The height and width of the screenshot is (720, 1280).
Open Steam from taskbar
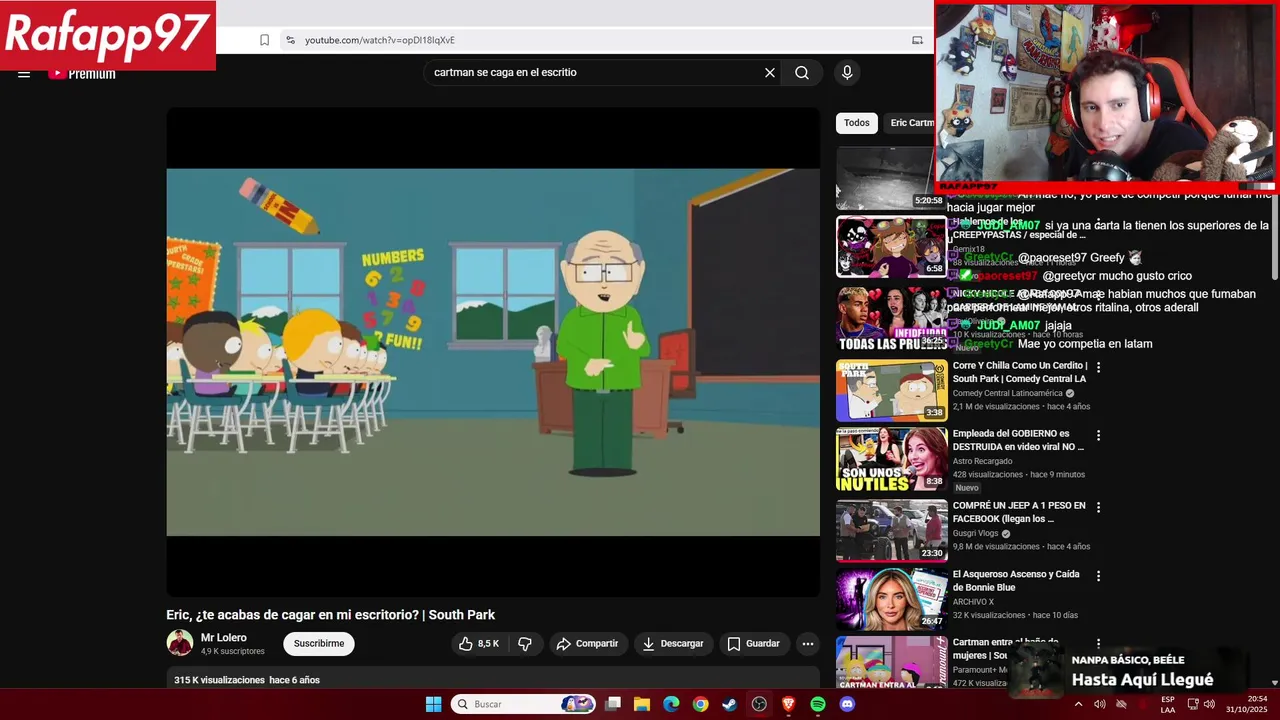point(730,704)
